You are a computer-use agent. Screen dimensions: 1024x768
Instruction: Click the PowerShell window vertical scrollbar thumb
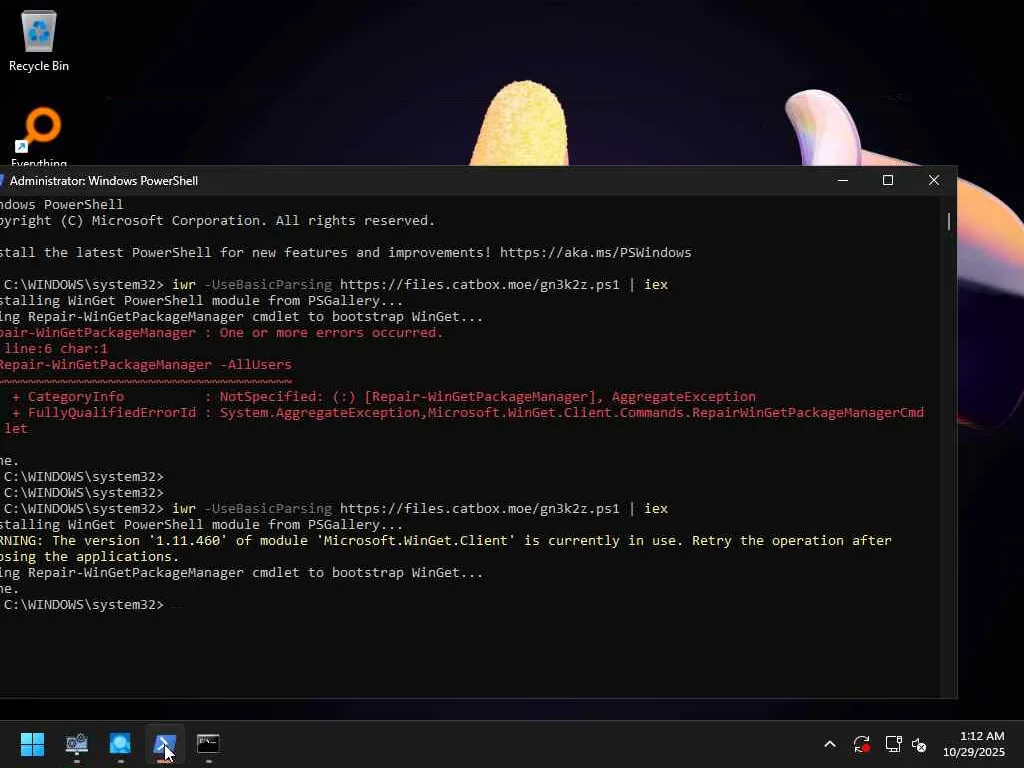(948, 221)
